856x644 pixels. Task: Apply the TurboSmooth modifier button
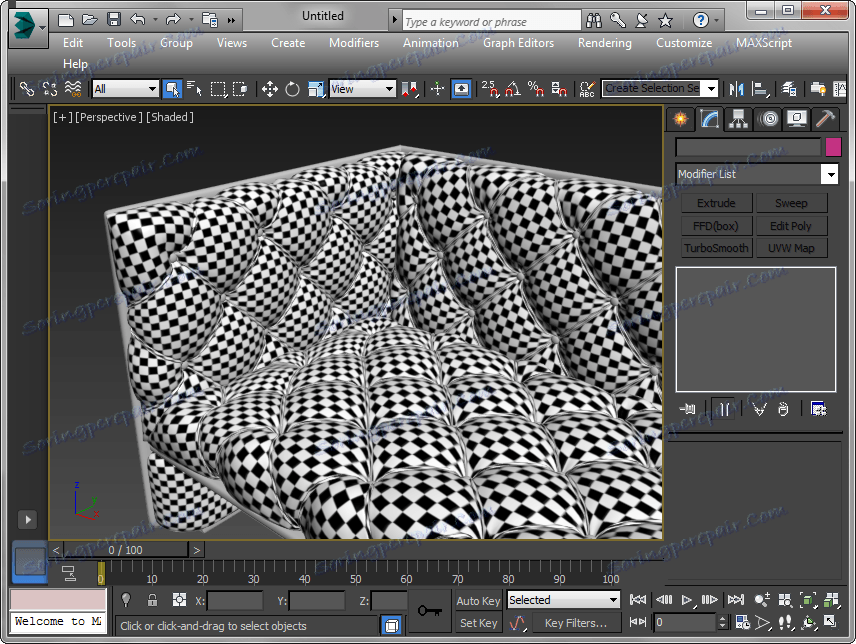pyautogui.click(x=716, y=248)
